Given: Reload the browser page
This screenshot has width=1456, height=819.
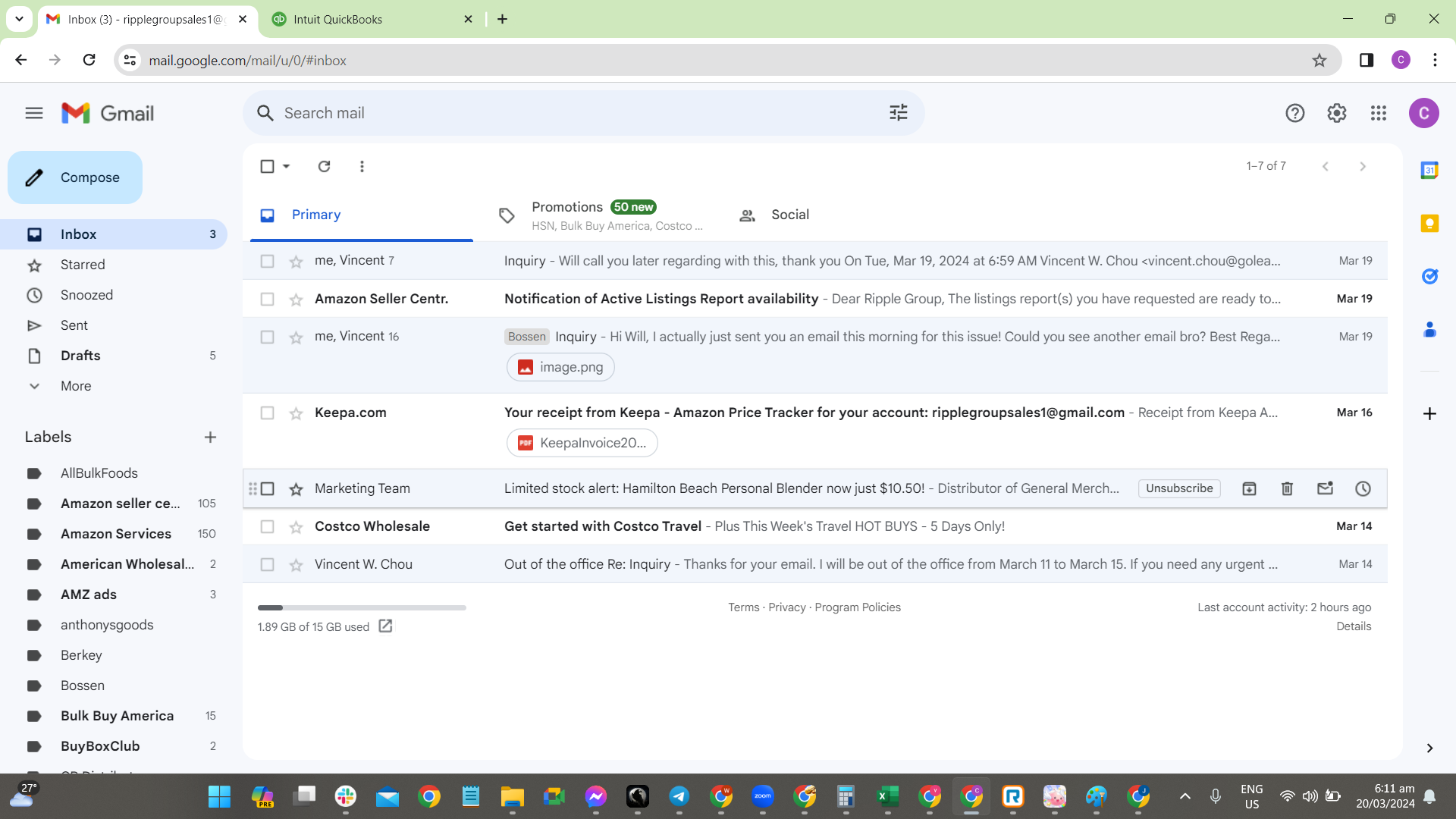Looking at the screenshot, I should coord(89,60).
